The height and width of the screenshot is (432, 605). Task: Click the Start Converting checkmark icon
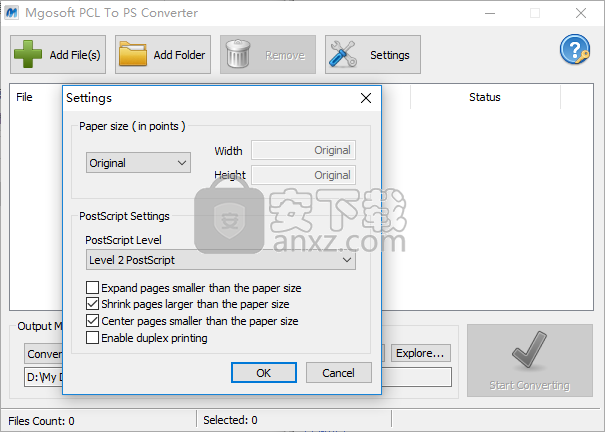[x=529, y=354]
